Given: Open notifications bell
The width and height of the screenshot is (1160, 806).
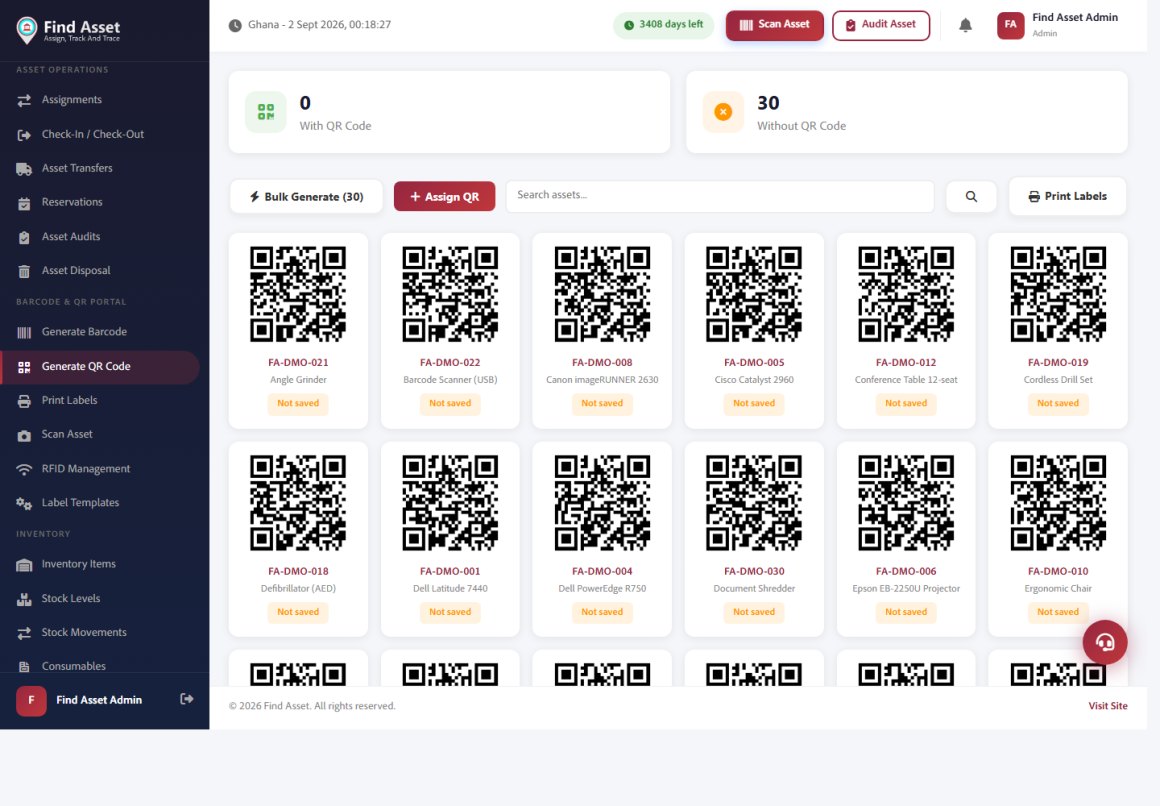Looking at the screenshot, I should [965, 25].
